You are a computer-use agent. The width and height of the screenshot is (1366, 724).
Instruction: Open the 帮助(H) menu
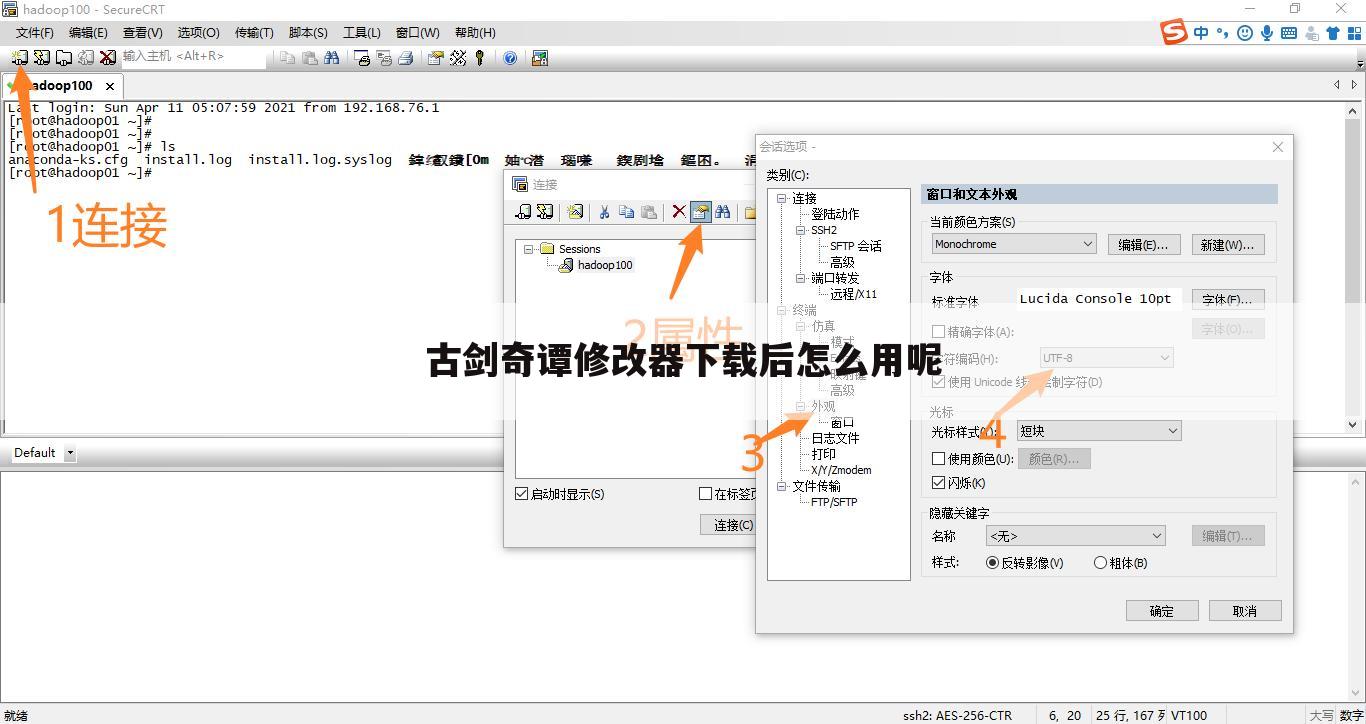475,33
